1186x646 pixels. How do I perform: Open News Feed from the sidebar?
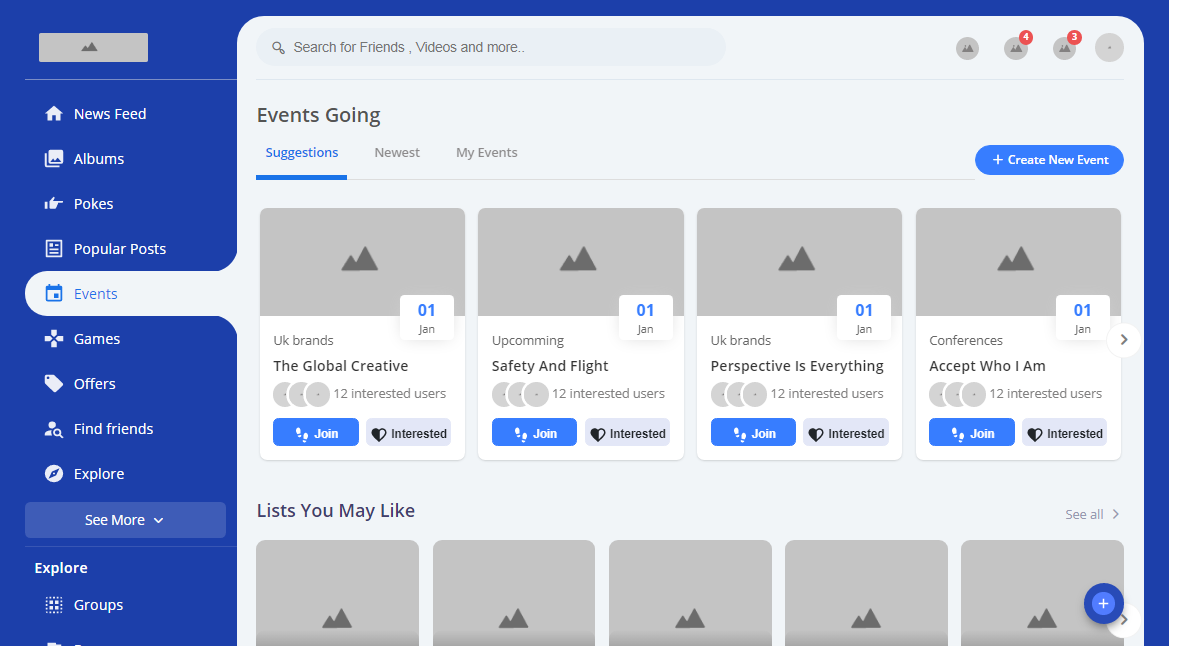point(109,114)
